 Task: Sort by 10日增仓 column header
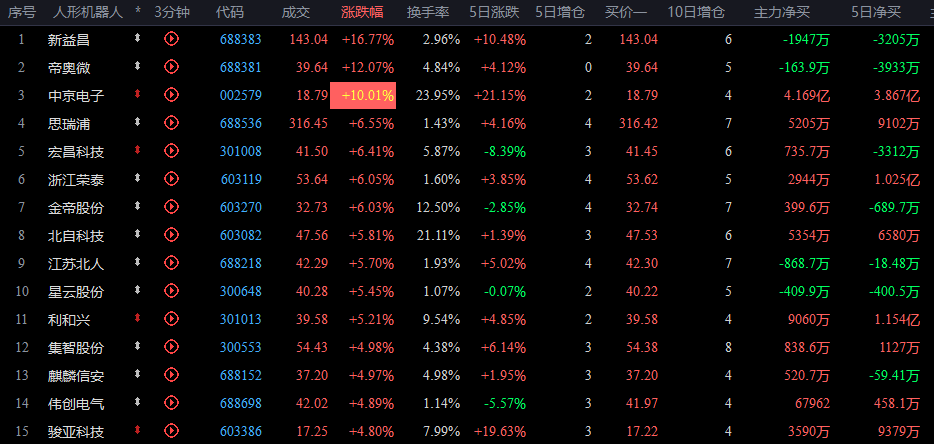pos(696,12)
